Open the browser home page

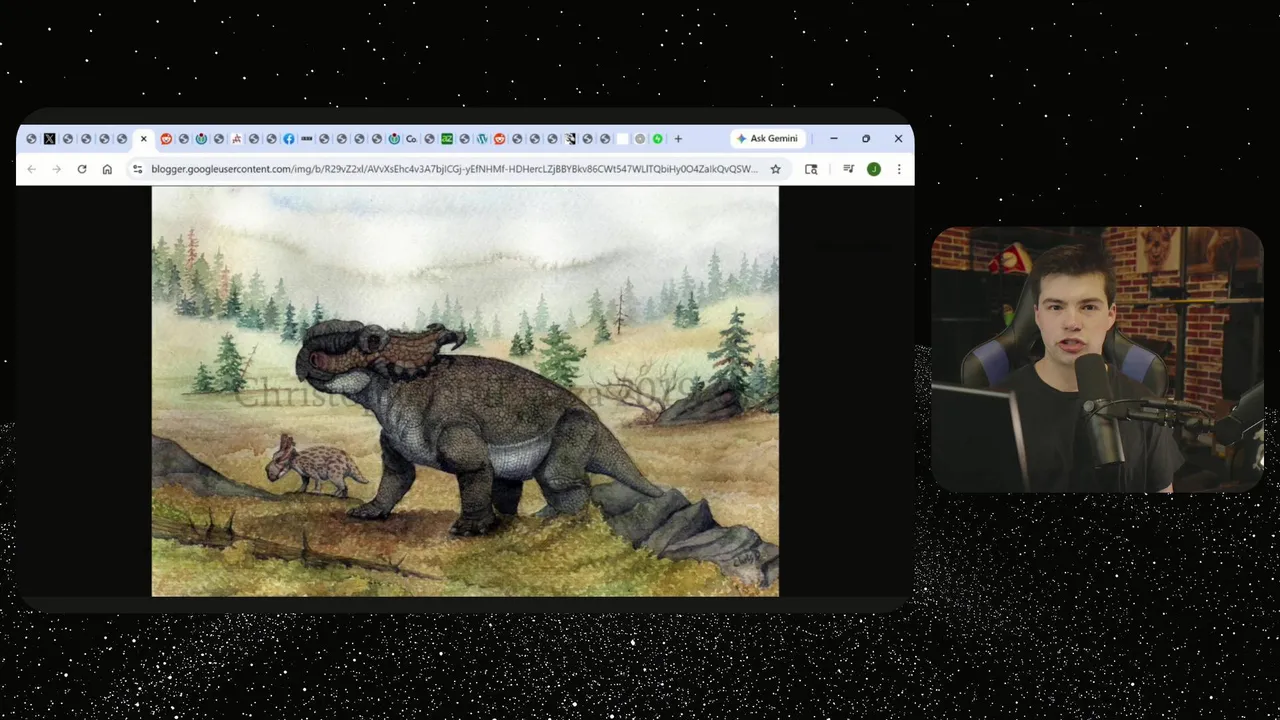point(107,169)
